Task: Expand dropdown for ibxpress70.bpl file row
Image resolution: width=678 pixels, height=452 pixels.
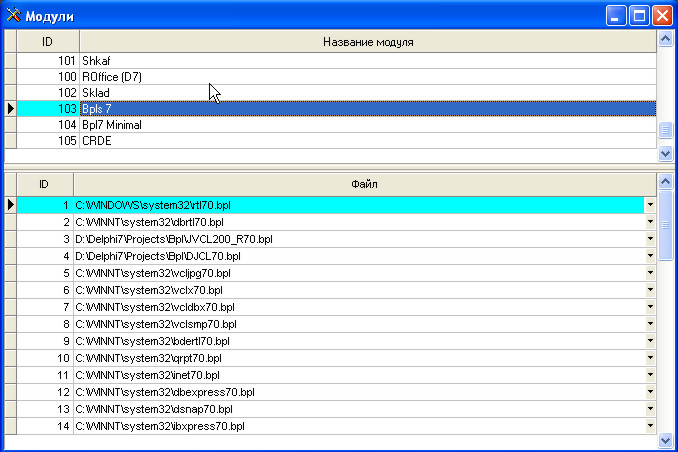Action: coord(650,427)
